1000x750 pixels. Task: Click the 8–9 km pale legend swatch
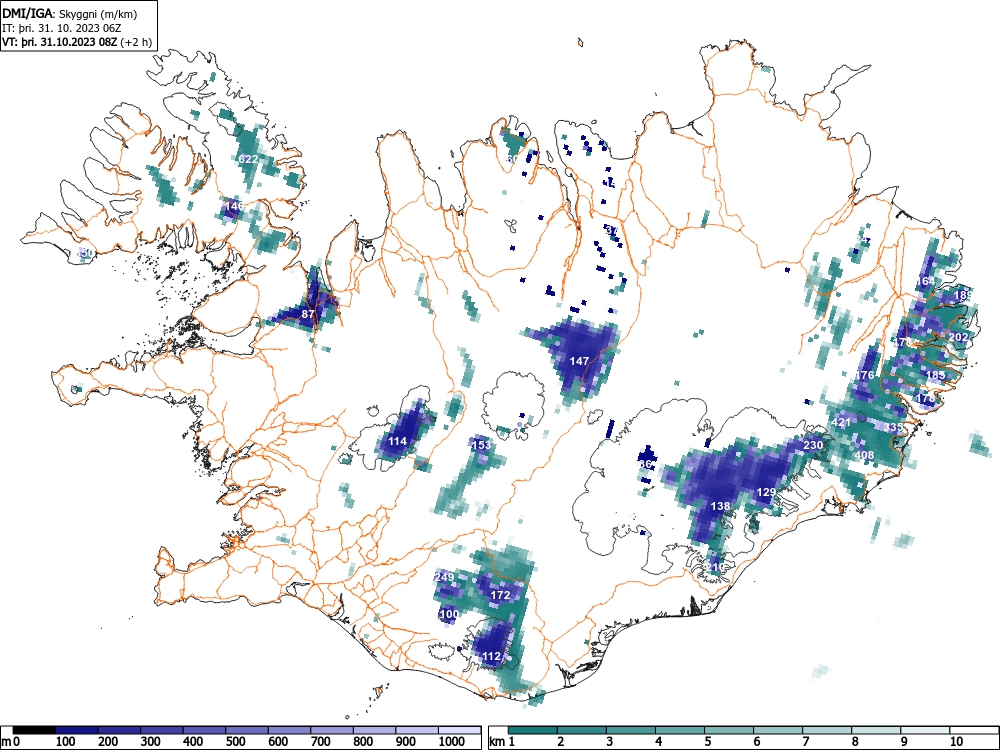pyautogui.click(x=876, y=730)
